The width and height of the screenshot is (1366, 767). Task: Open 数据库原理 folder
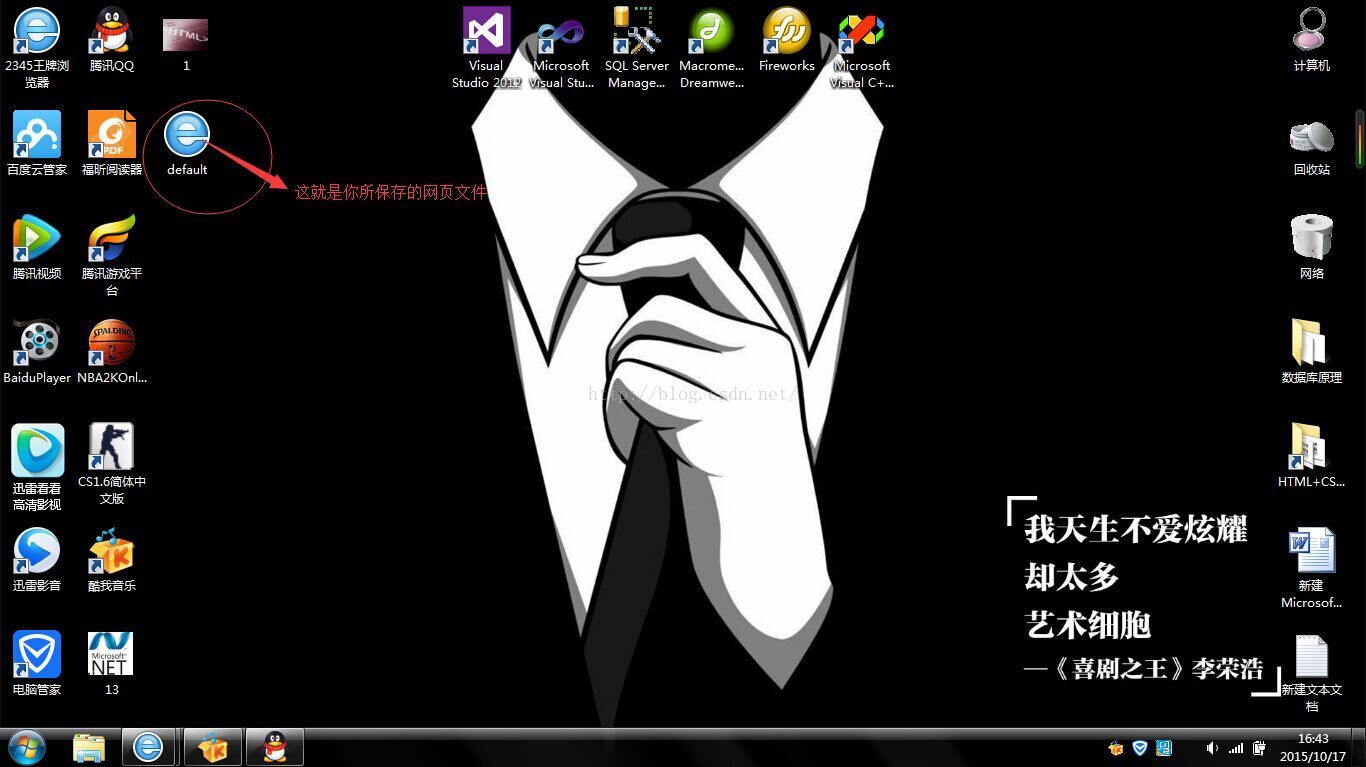[1311, 352]
